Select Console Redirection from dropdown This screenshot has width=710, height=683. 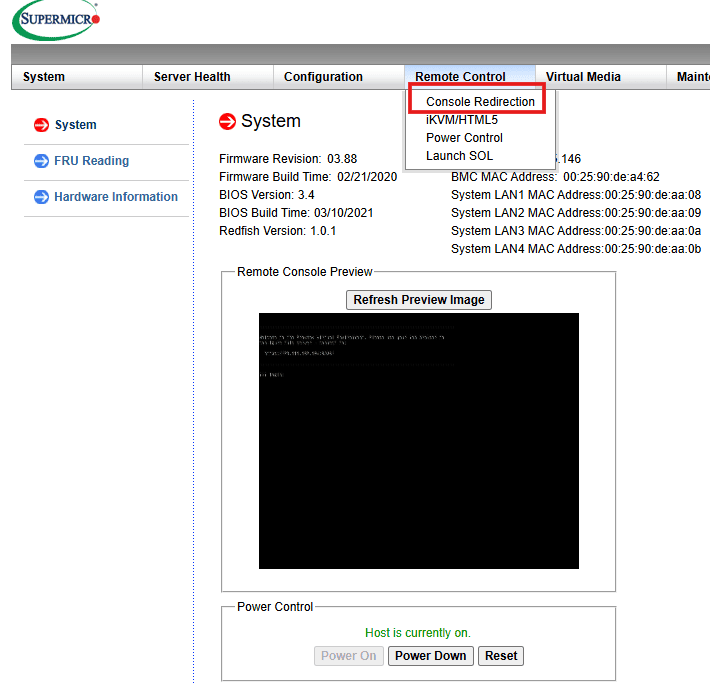(480, 102)
